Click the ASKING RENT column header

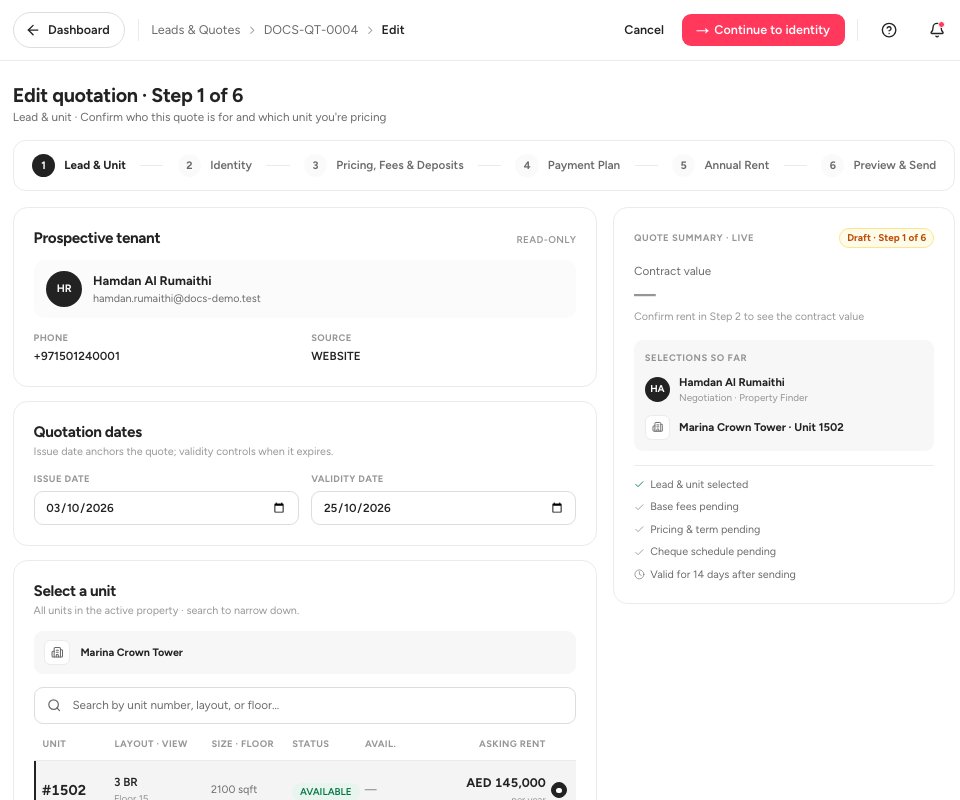click(512, 744)
